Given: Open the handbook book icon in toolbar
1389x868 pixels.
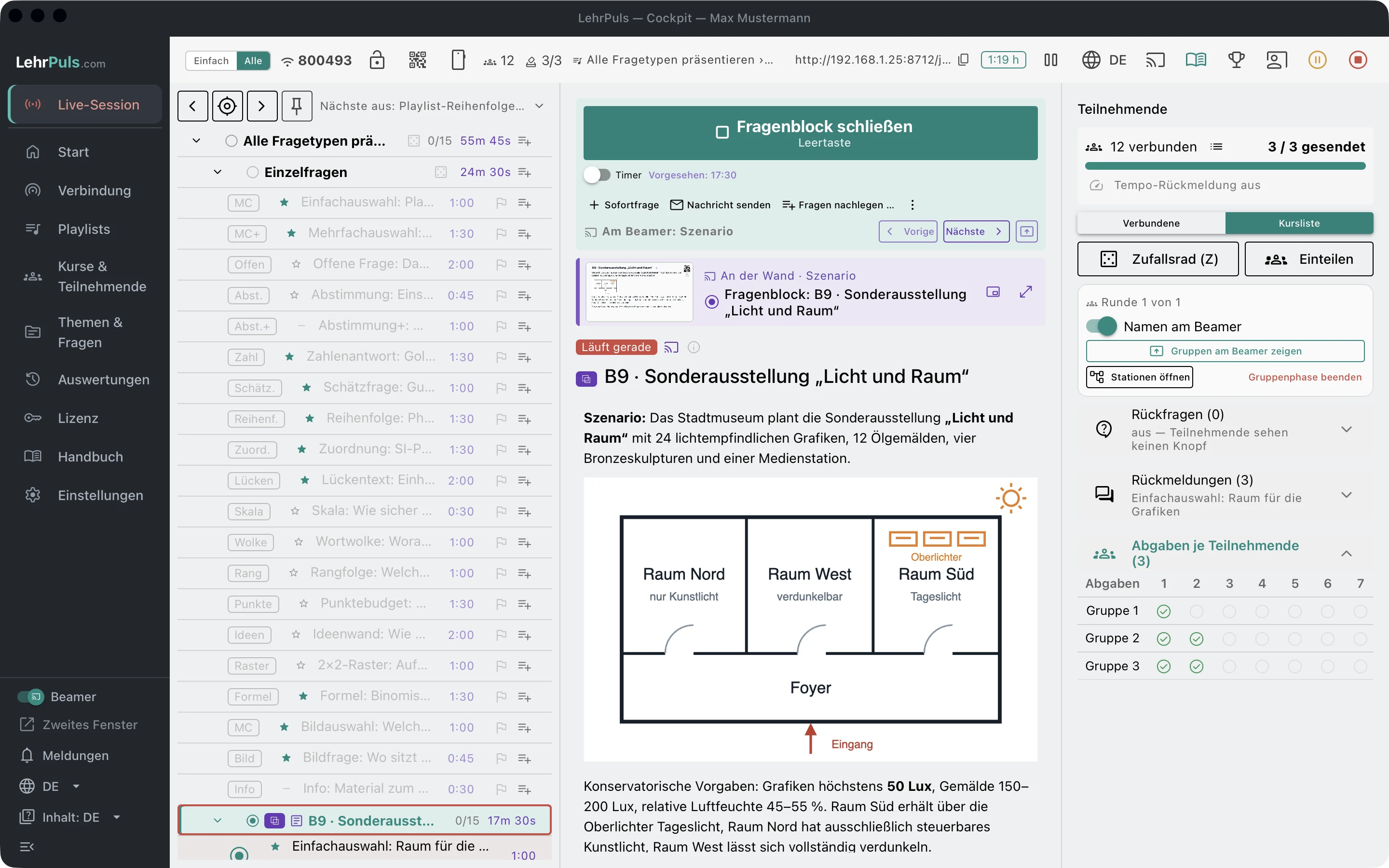Looking at the screenshot, I should click(1196, 60).
